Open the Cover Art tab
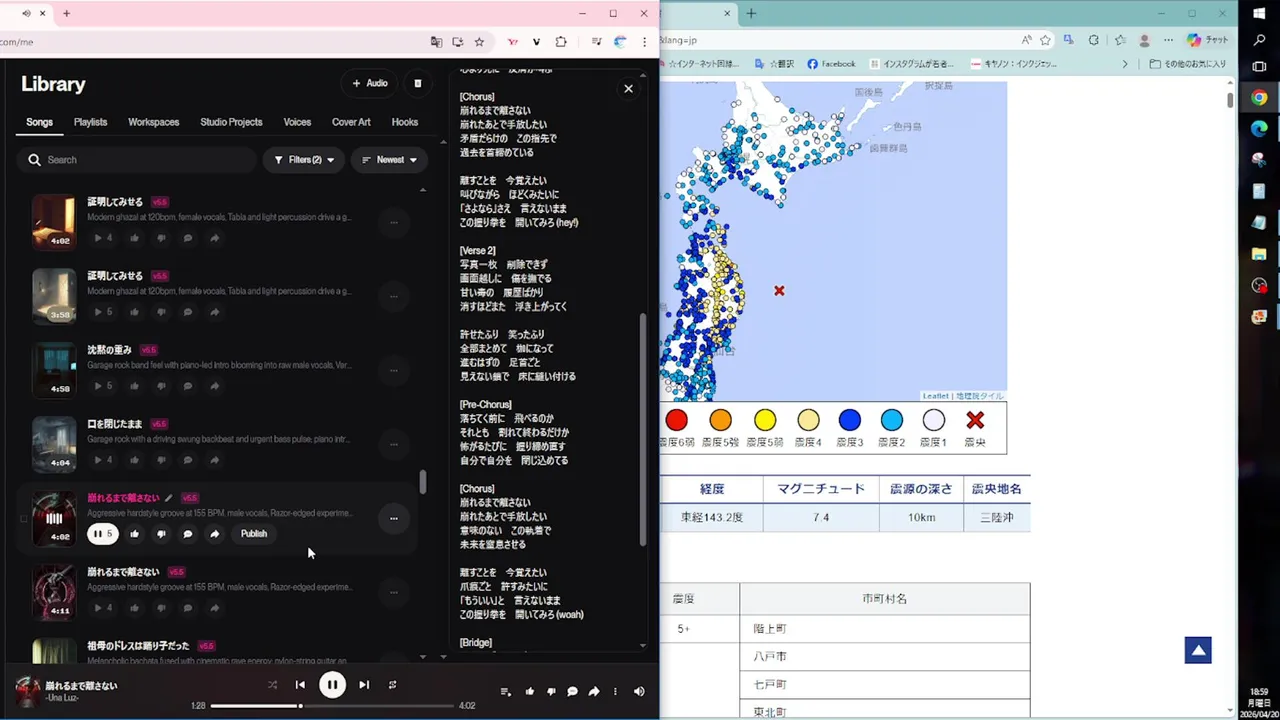This screenshot has width=1280, height=720. [x=351, y=122]
